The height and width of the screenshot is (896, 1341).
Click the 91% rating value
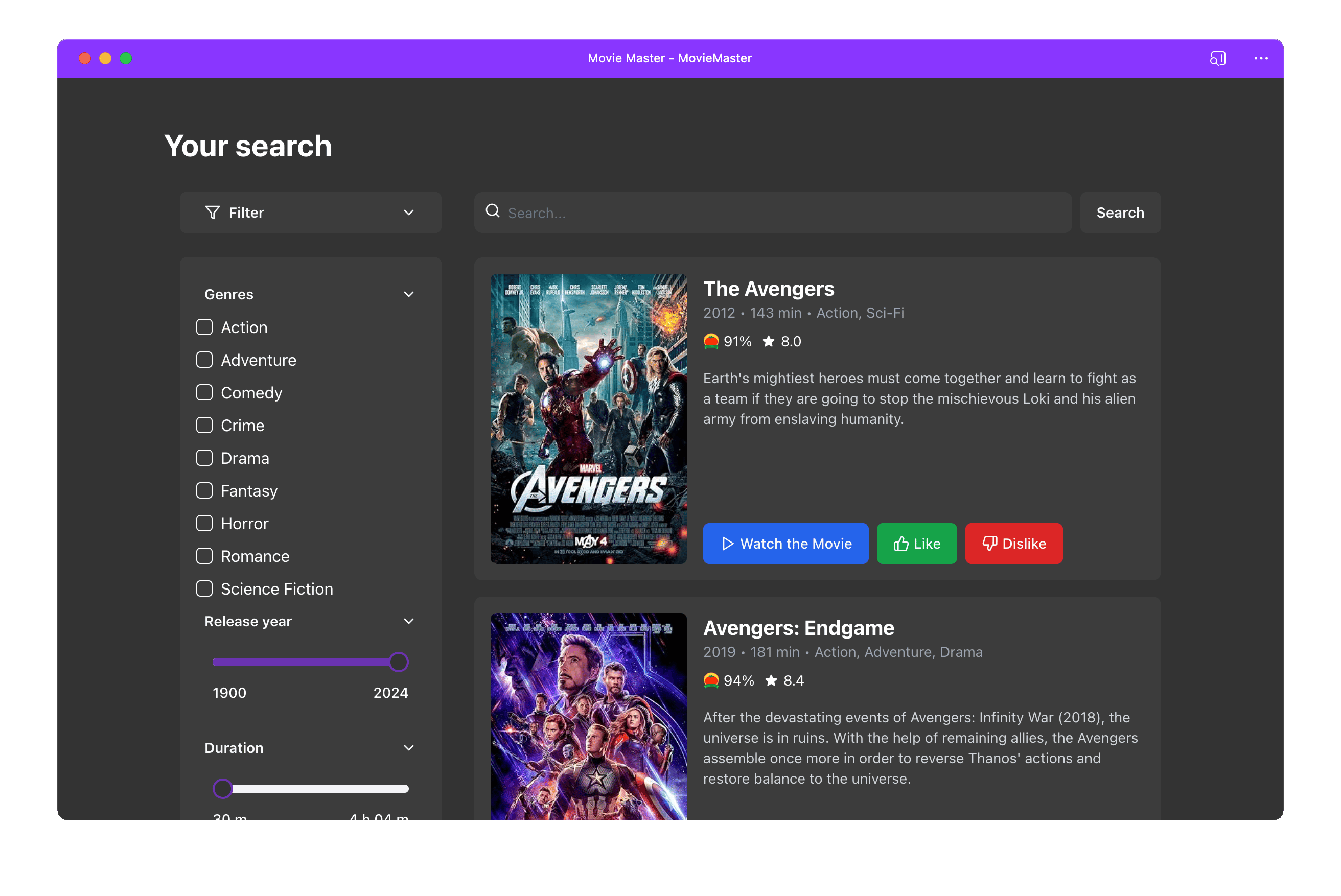[737, 341]
